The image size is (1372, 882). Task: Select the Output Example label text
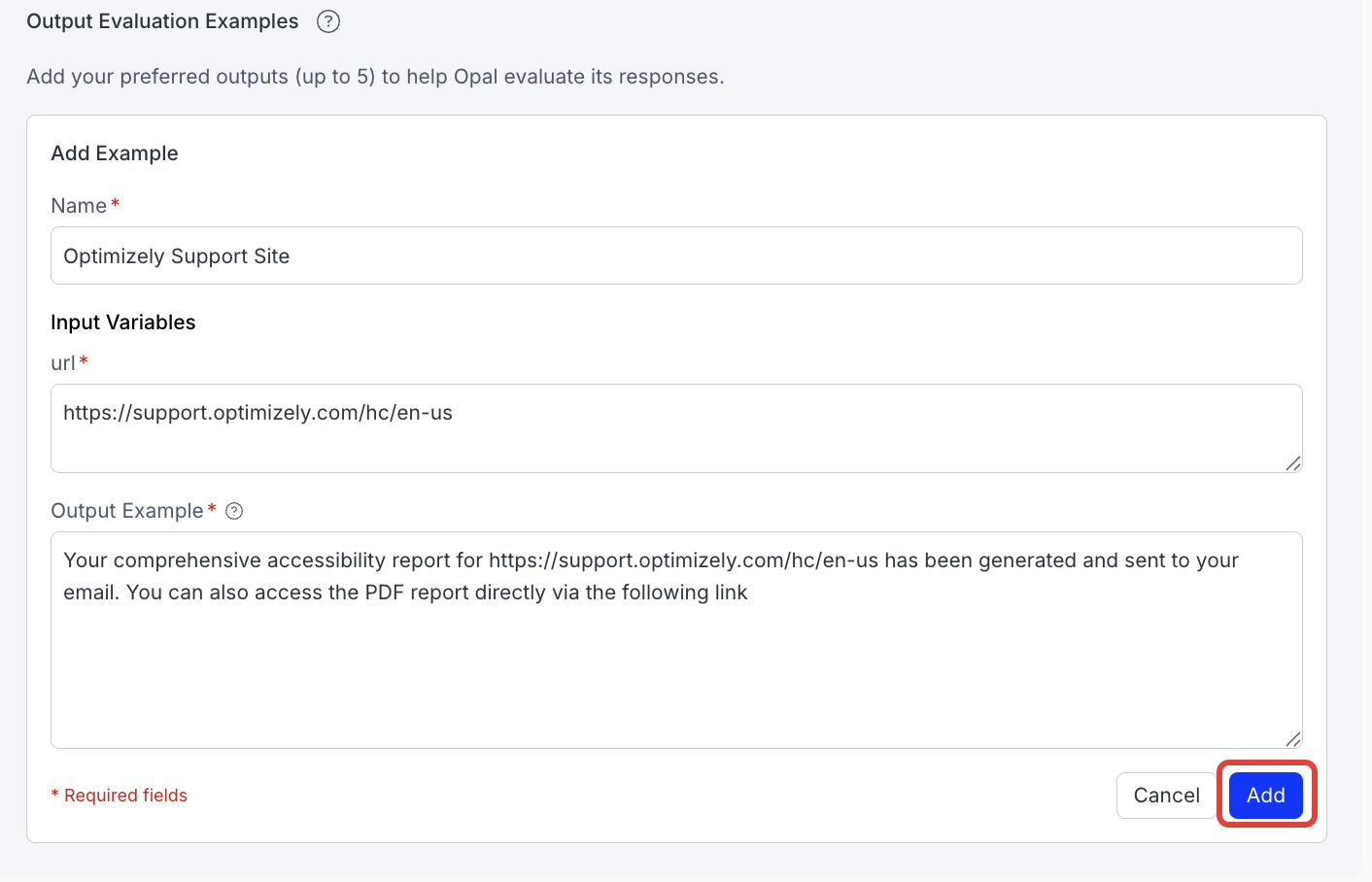point(127,511)
